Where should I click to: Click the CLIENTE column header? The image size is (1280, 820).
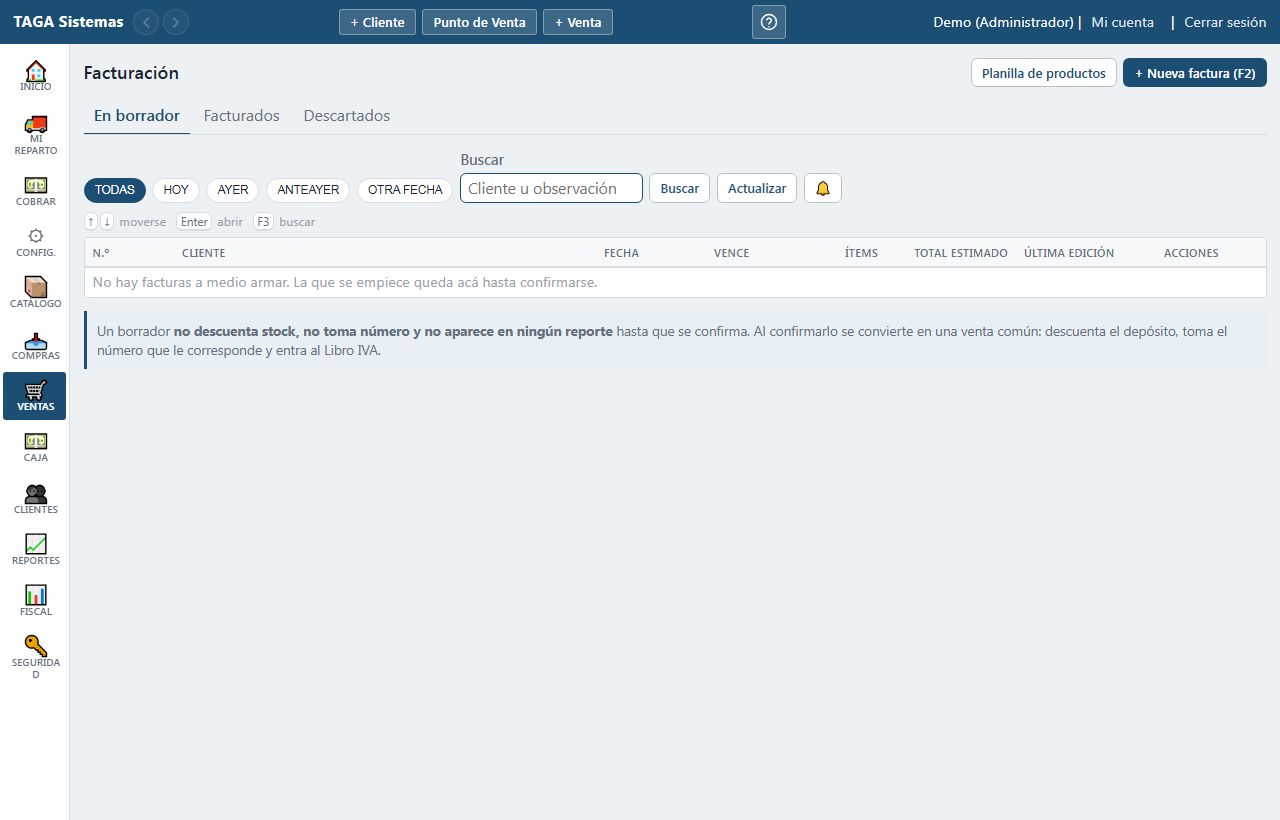[204, 253]
